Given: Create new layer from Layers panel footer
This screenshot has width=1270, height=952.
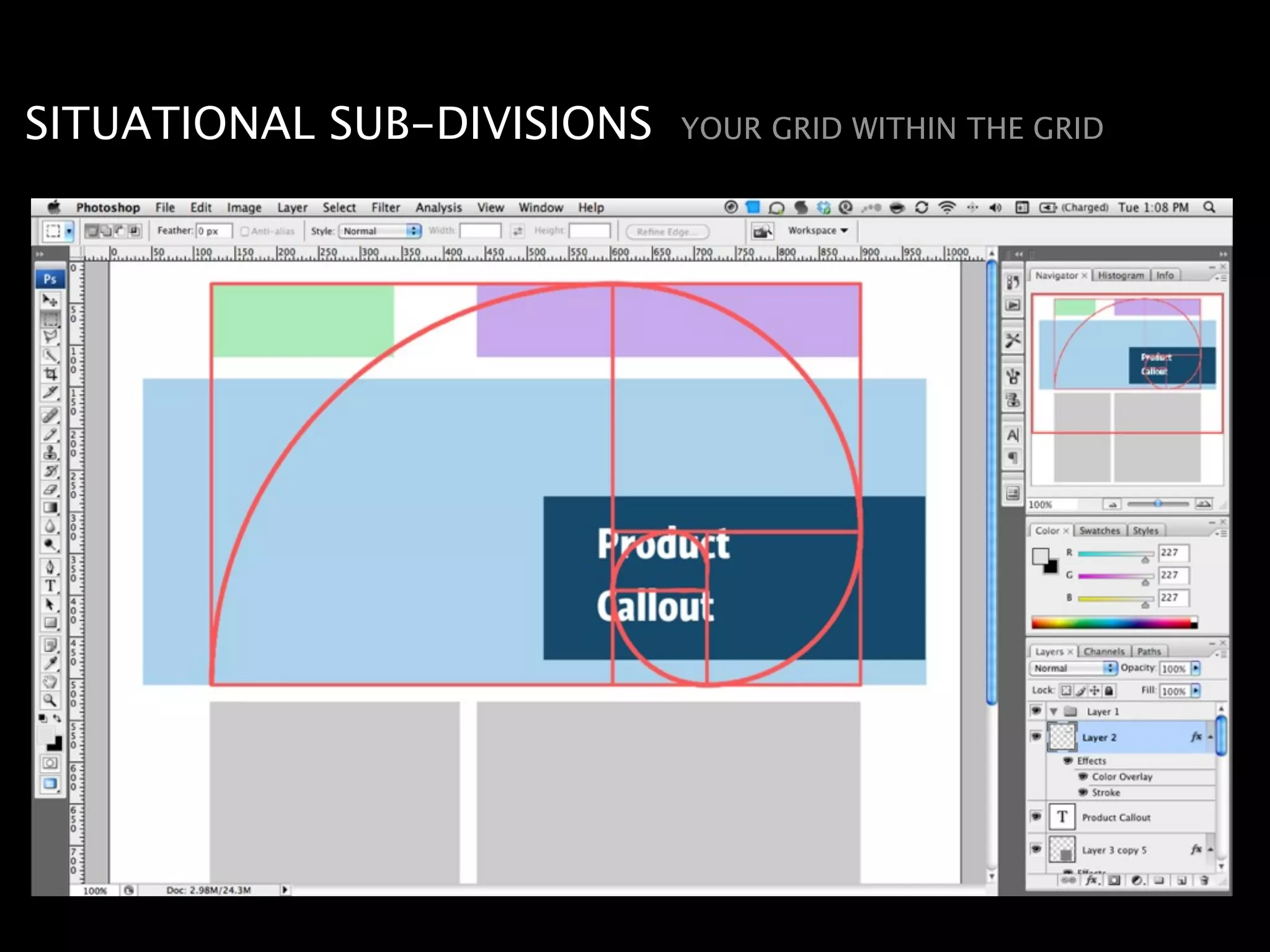Looking at the screenshot, I should (x=1182, y=880).
